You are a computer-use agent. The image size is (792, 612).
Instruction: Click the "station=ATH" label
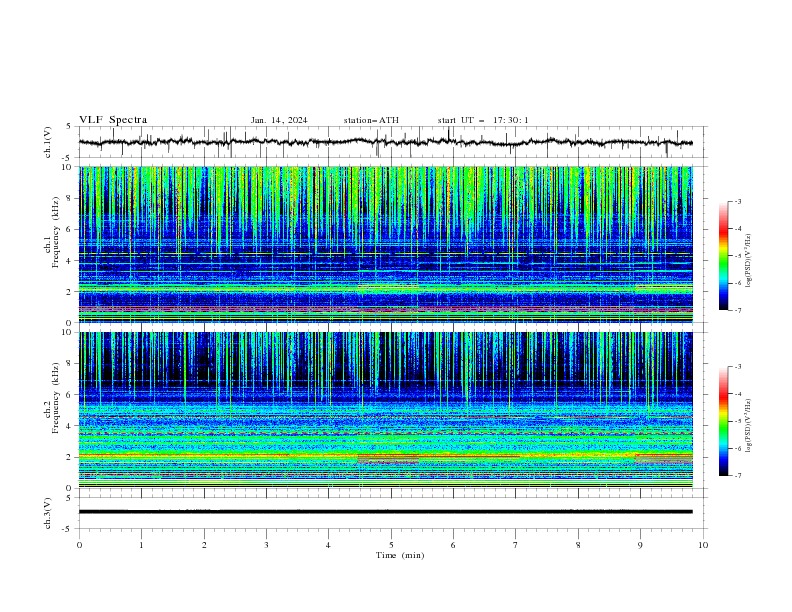371,120
